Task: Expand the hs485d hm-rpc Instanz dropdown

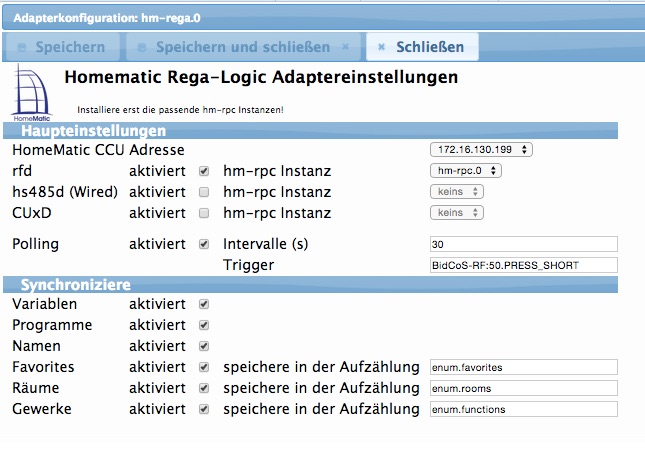Action: 457,192
